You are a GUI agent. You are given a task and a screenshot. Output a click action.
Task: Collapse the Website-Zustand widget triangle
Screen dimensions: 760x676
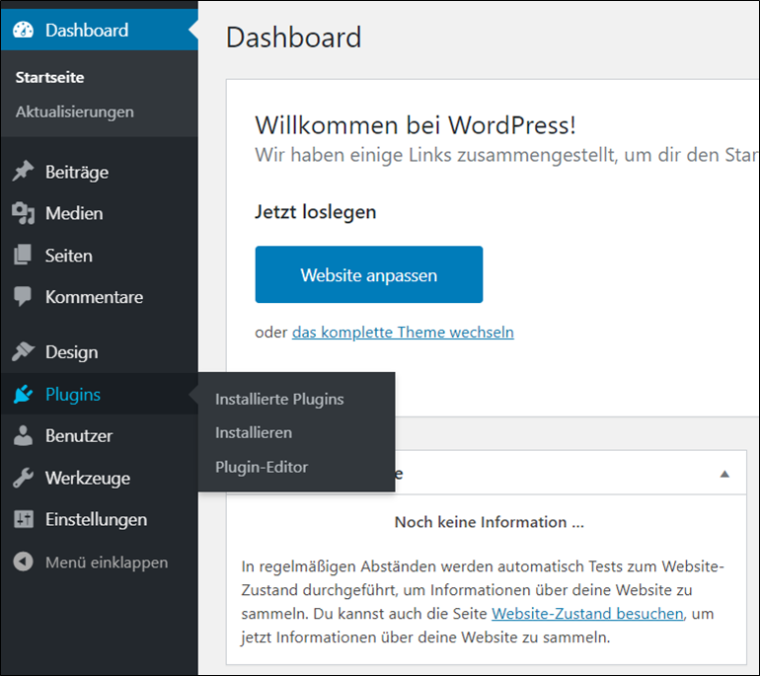tap(725, 473)
